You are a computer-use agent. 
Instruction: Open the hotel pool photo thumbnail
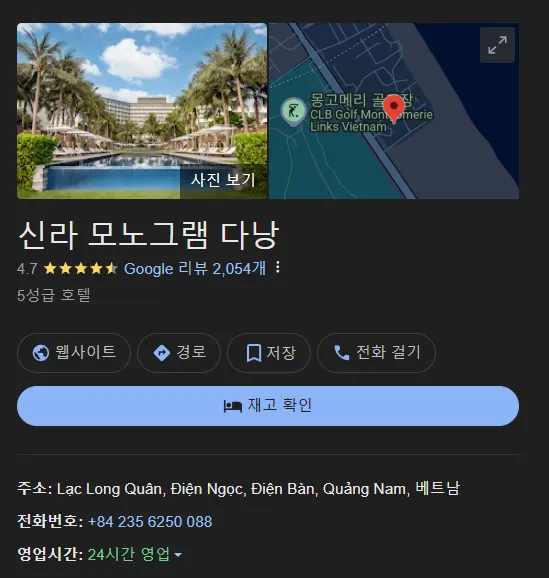pyautogui.click(x=142, y=111)
